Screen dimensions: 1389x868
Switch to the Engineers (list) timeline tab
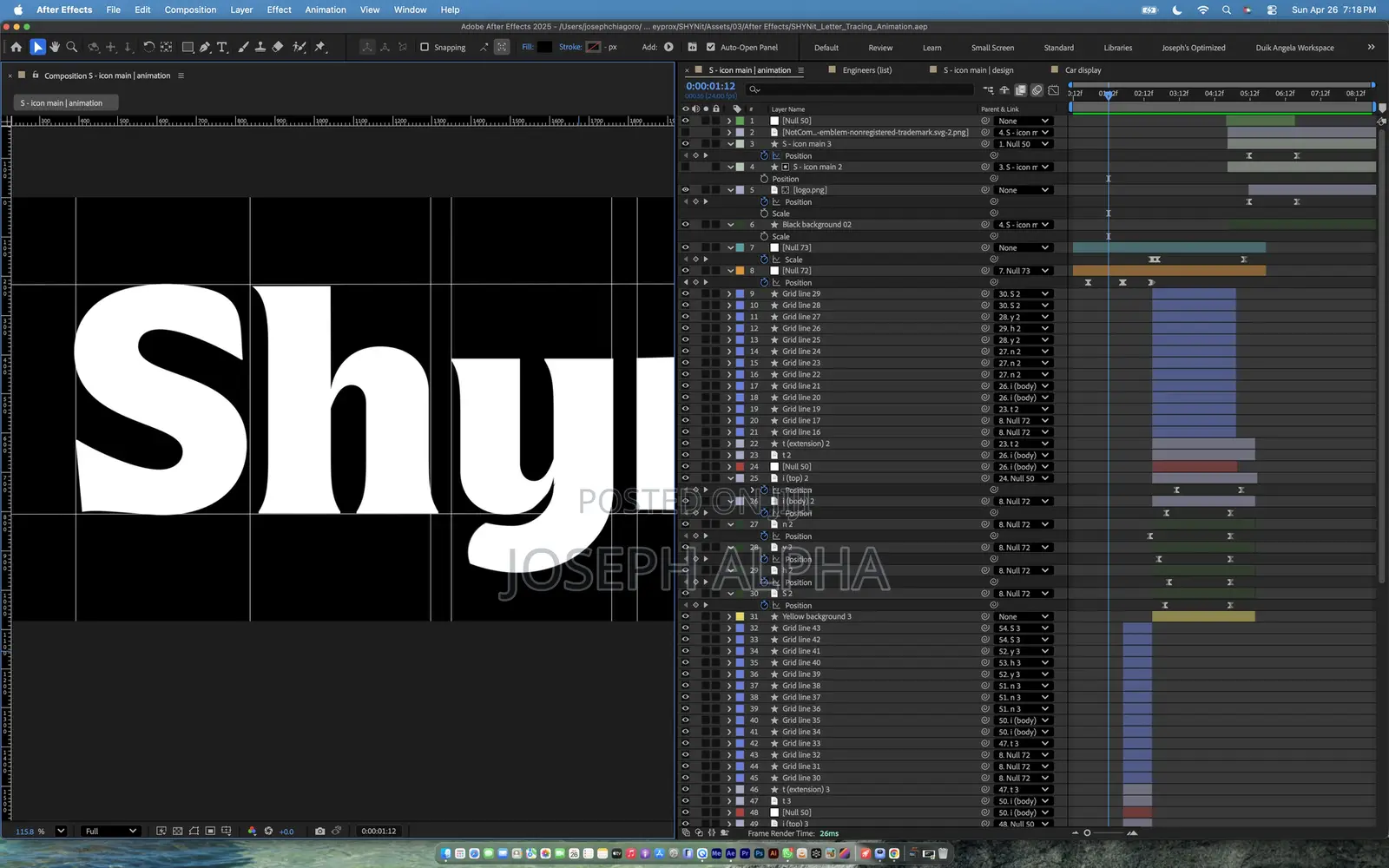(866, 70)
